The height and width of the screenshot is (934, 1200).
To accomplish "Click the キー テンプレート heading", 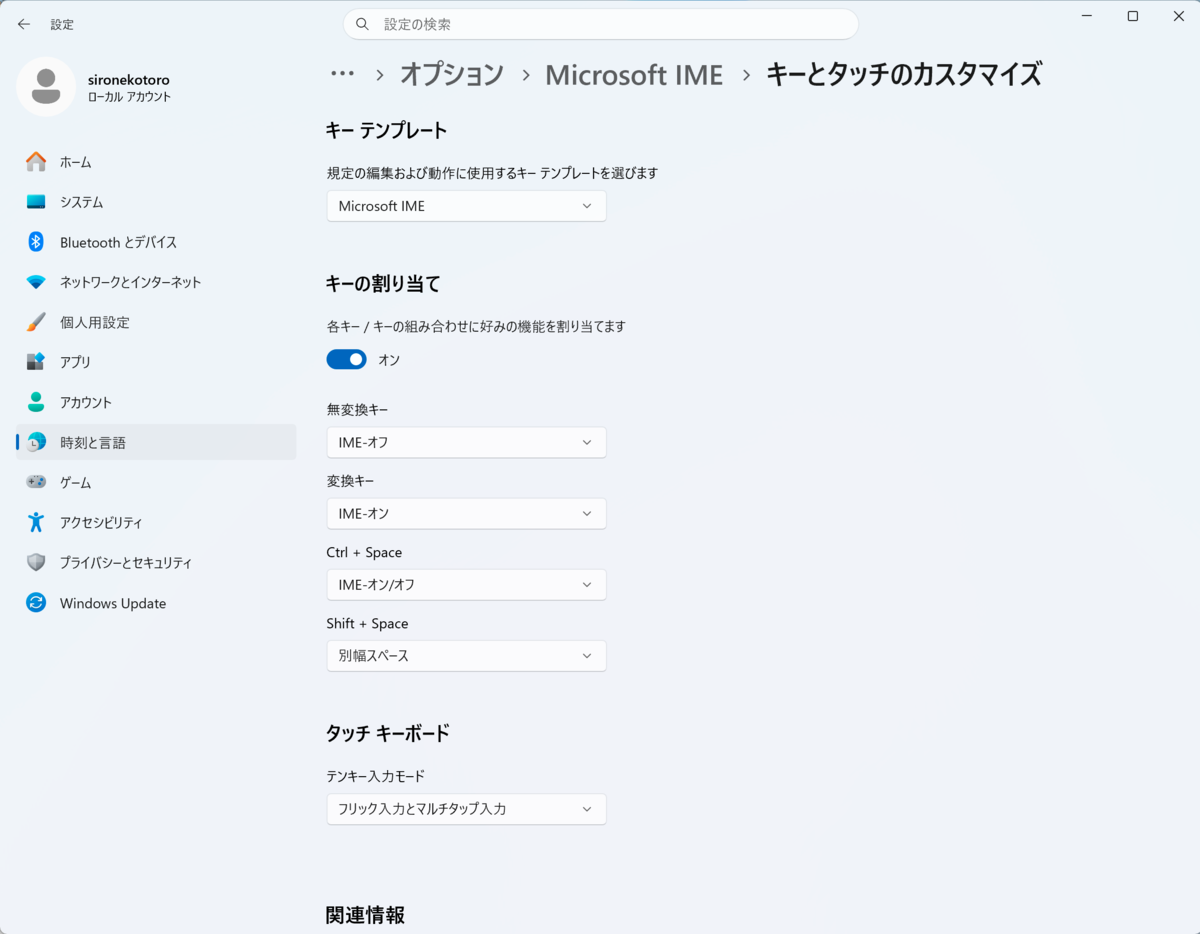I will (386, 130).
